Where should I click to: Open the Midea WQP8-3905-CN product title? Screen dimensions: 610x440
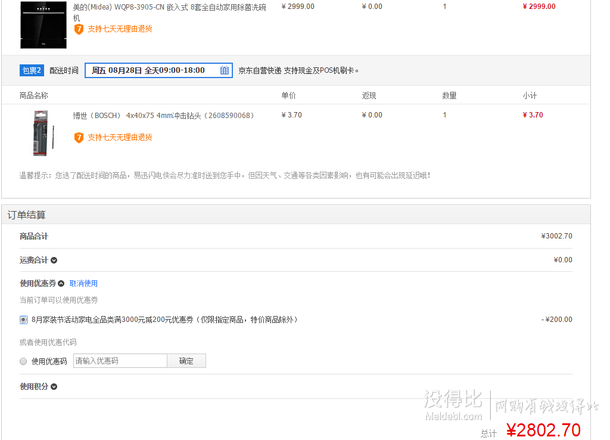170,12
